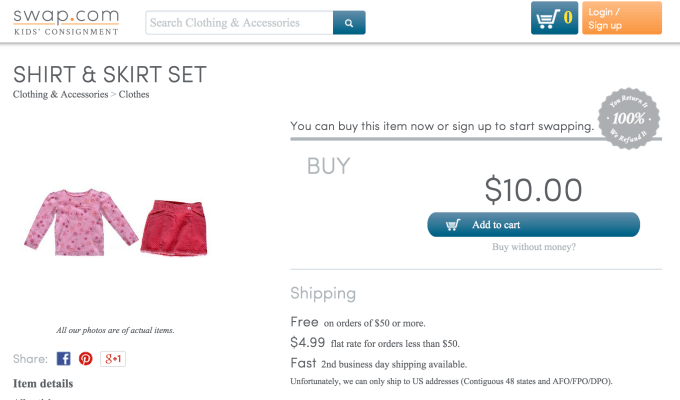
Task: Click the photo caption about actual items
Action: (115, 330)
